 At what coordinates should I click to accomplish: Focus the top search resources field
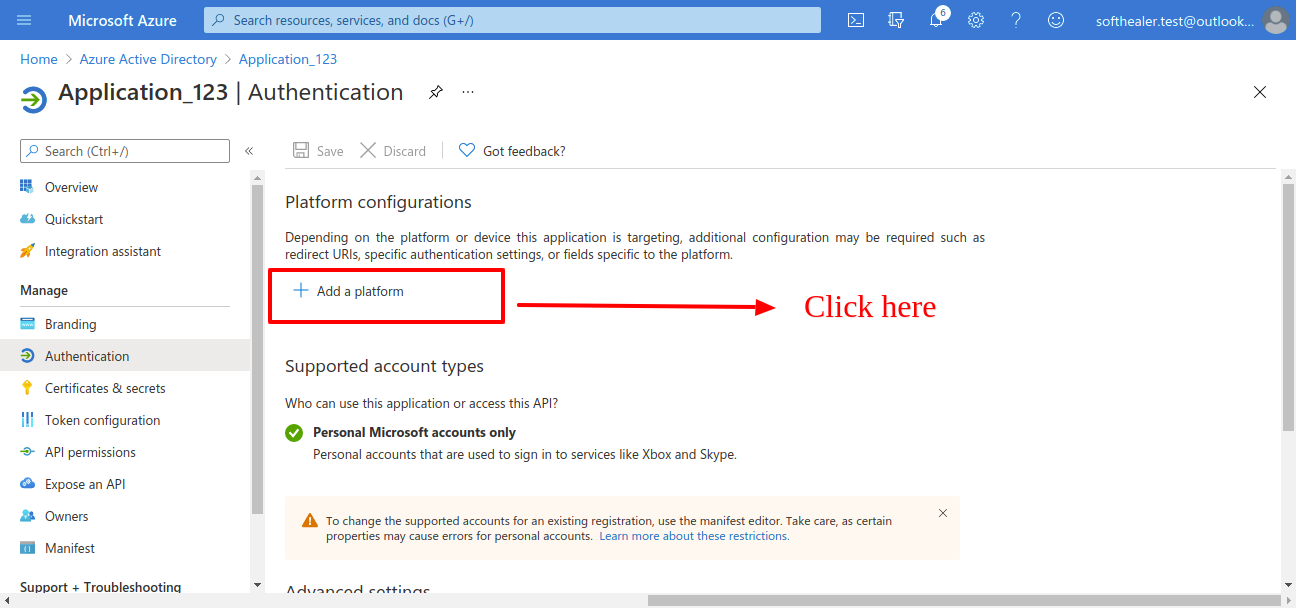click(512, 20)
